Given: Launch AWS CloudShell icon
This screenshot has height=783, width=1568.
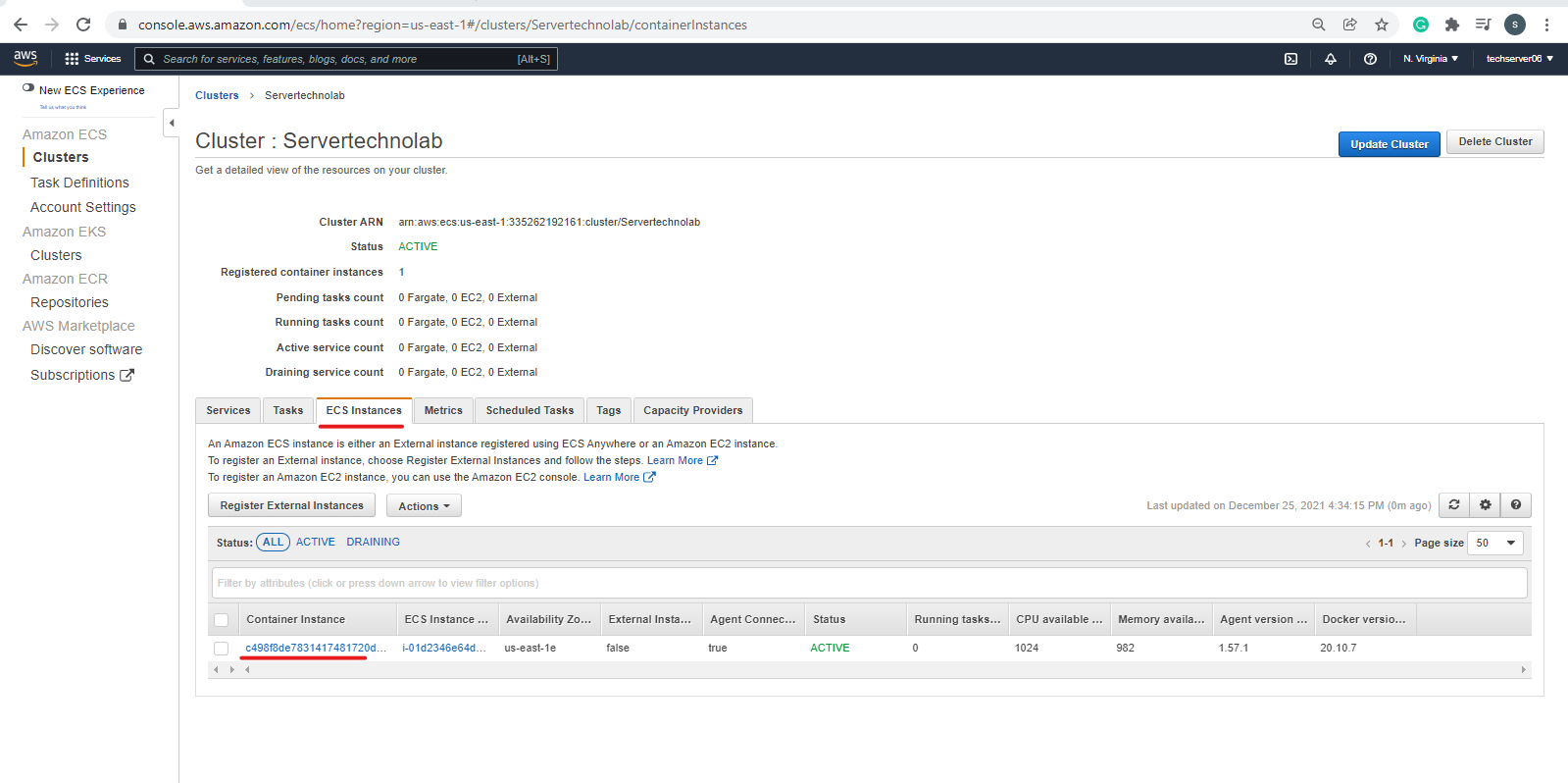Looking at the screenshot, I should [1290, 59].
